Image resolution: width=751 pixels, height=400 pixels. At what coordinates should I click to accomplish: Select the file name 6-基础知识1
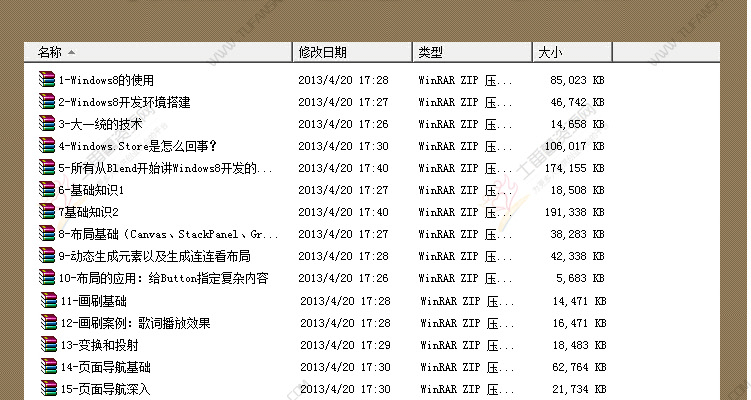[91, 190]
